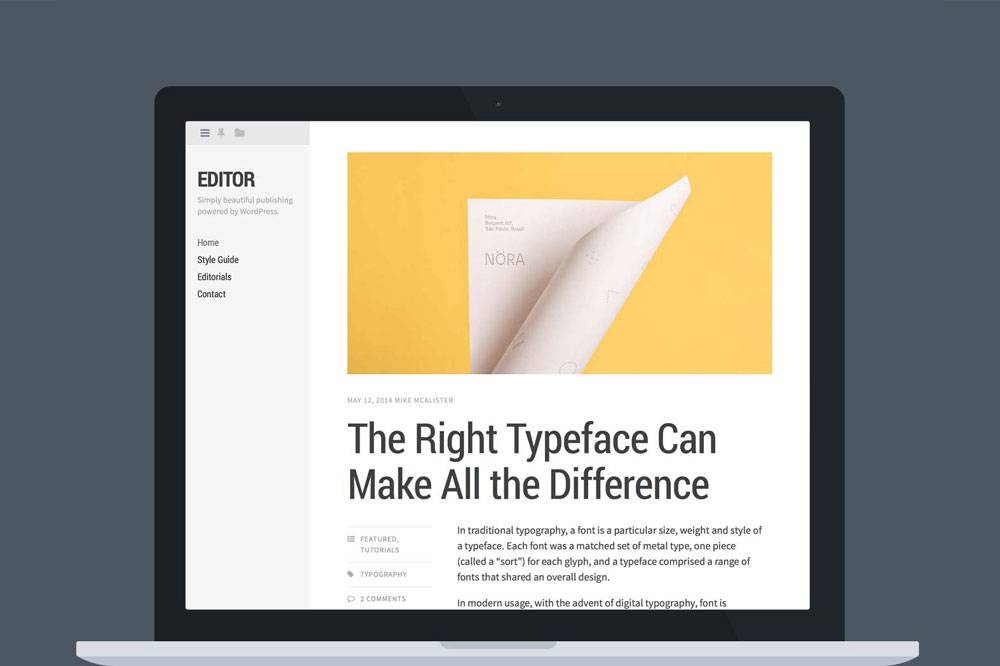This screenshot has width=1000, height=666.
Task: Click the EDITOR site title
Action: 226,180
